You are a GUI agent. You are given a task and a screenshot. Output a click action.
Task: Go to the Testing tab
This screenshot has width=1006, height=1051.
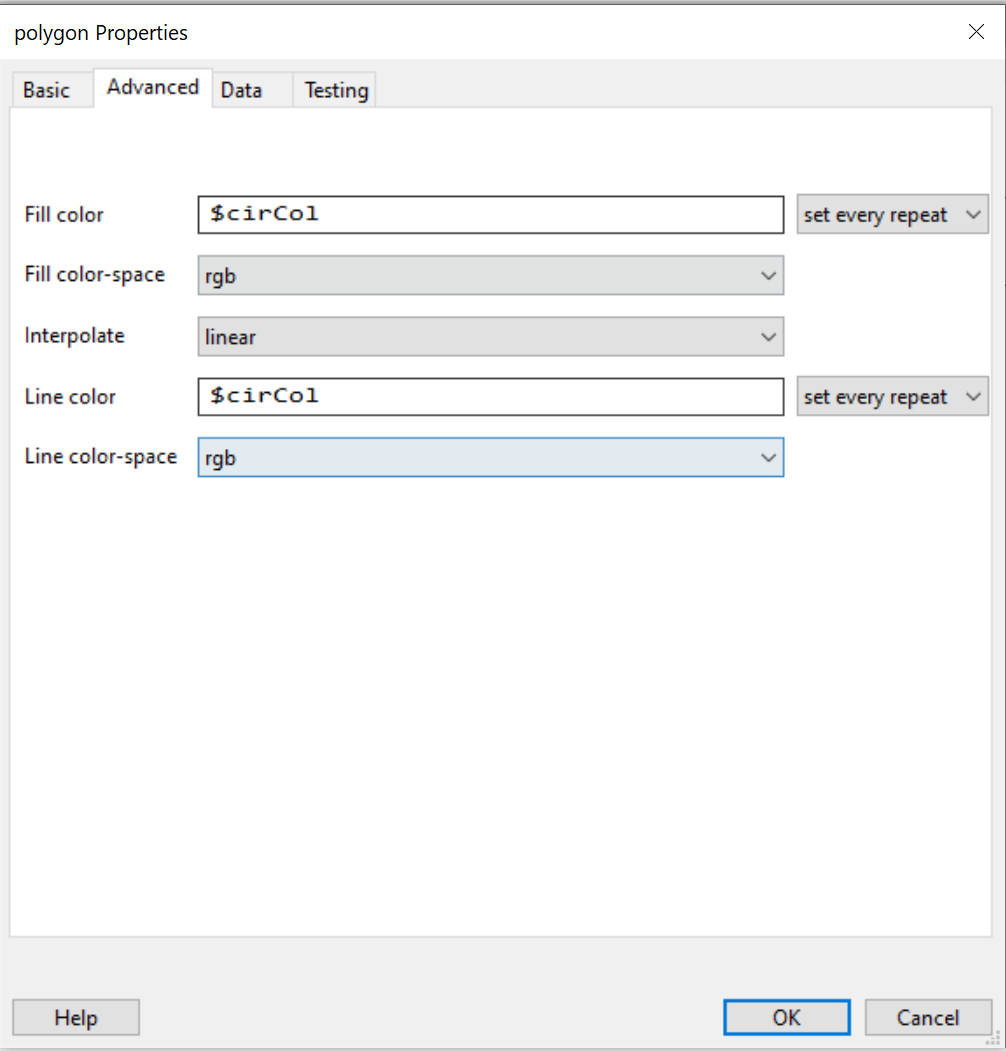click(x=336, y=90)
